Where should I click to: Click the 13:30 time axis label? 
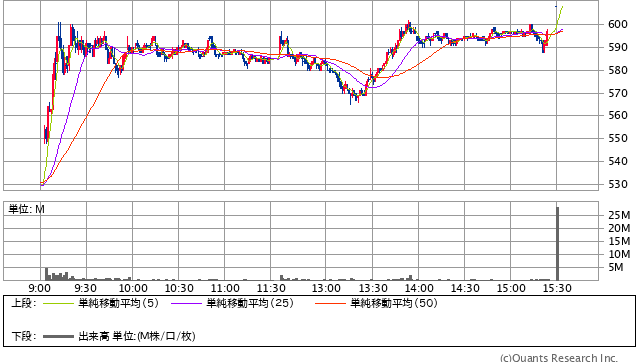[x=373, y=288]
